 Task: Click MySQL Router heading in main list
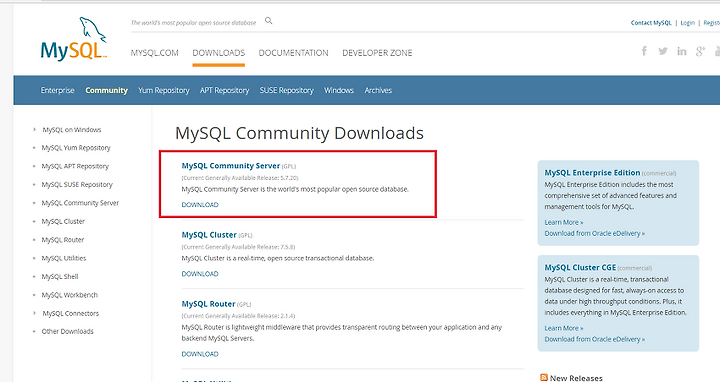[x=208, y=304]
